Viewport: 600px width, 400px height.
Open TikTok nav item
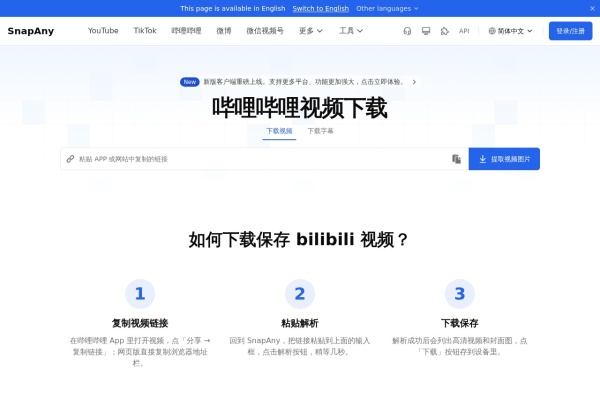tap(145, 31)
